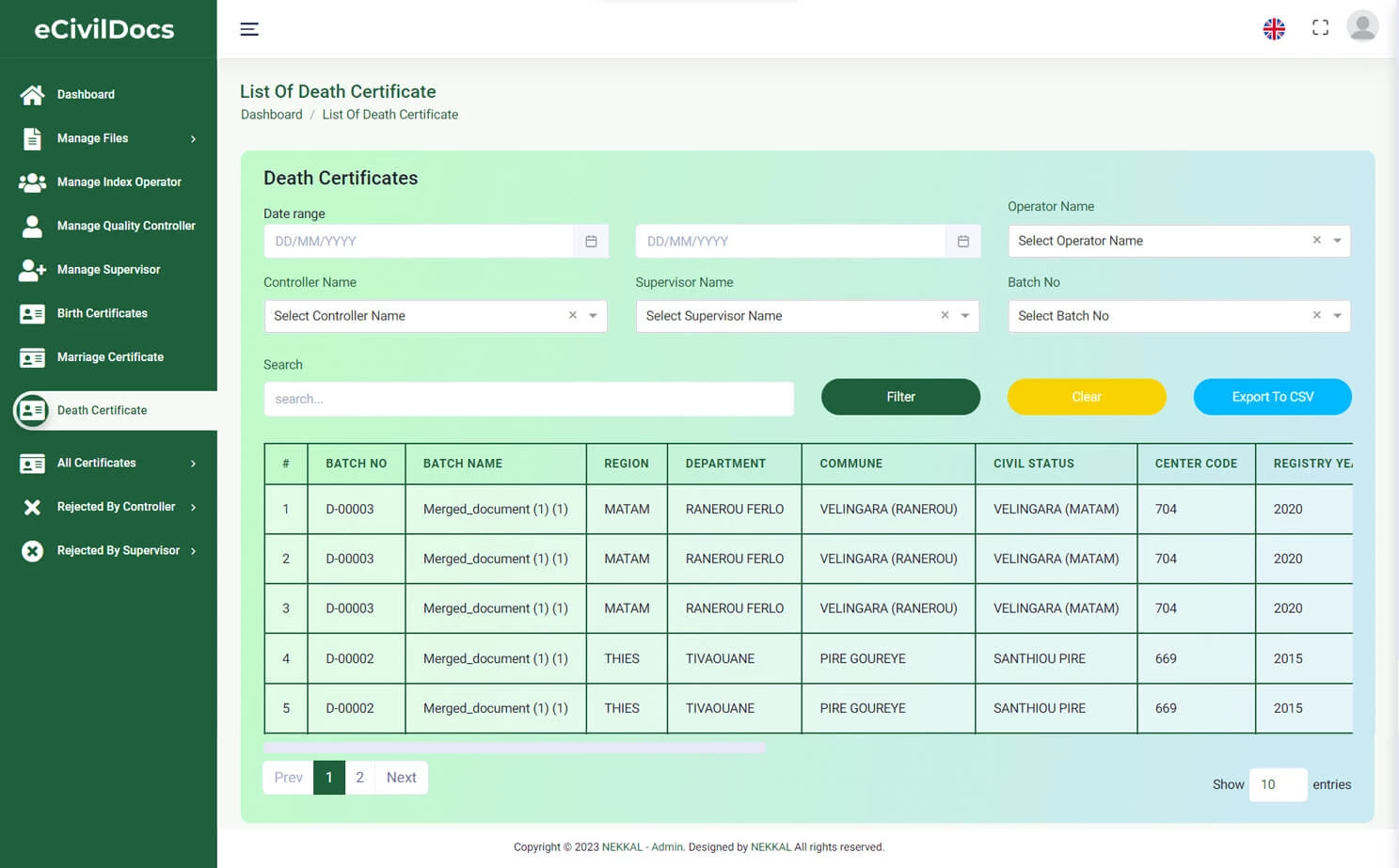The height and width of the screenshot is (868, 1399).
Task: Select the Manage Index Operator icon
Action: click(32, 181)
